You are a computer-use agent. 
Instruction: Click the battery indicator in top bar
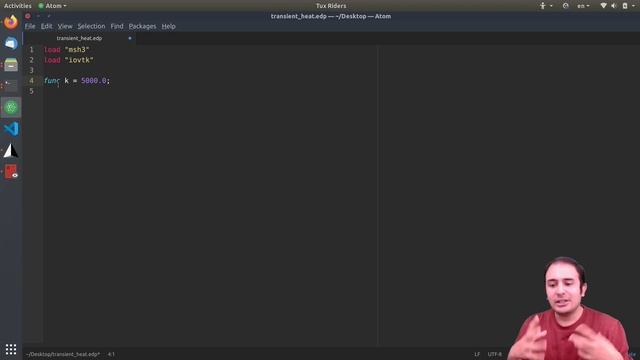pyautogui.click(x=624, y=6)
